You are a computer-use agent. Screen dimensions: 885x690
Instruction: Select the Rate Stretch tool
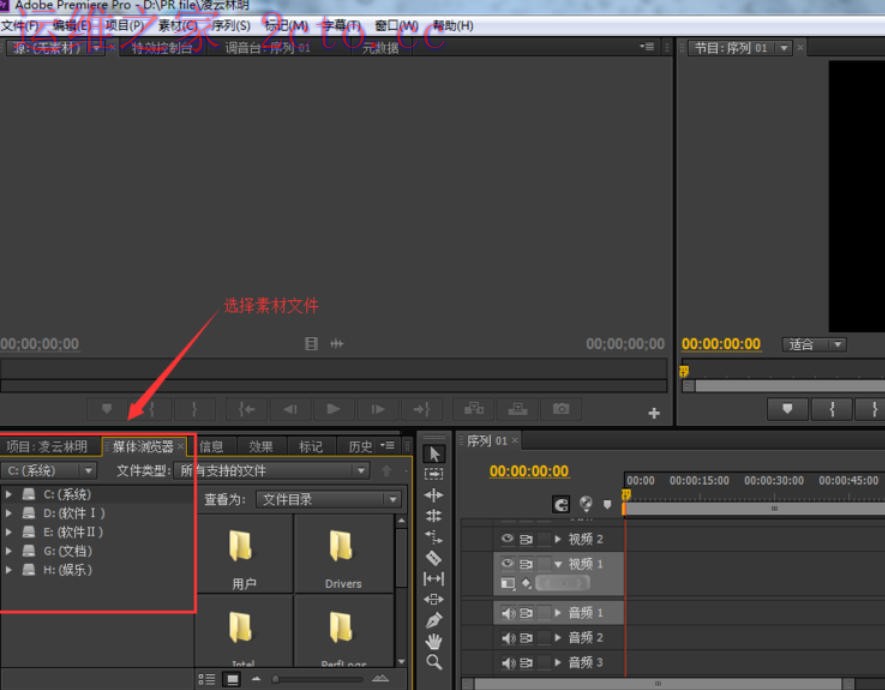(x=433, y=537)
